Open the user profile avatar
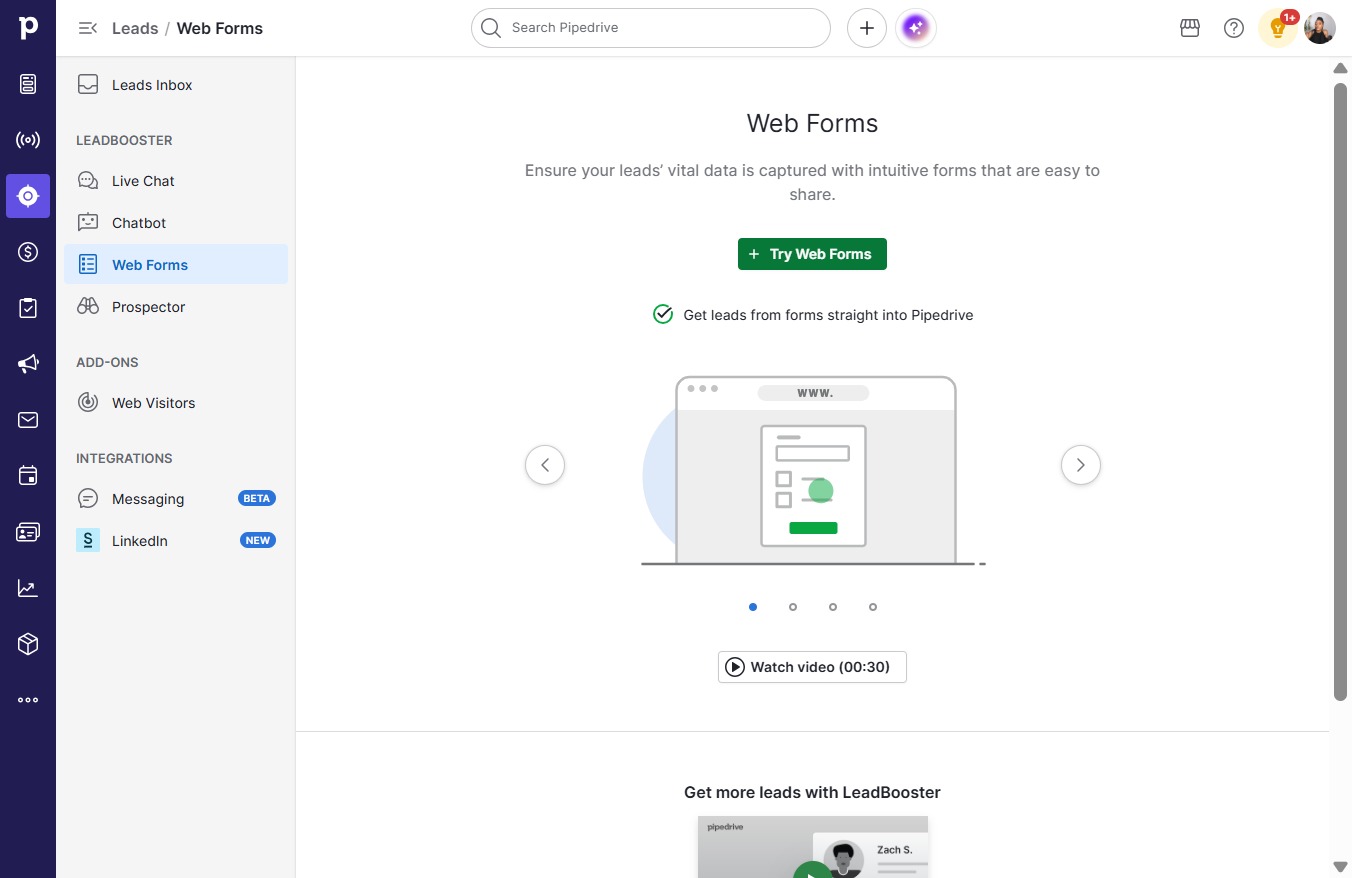Image resolution: width=1352 pixels, height=878 pixels. click(1320, 28)
